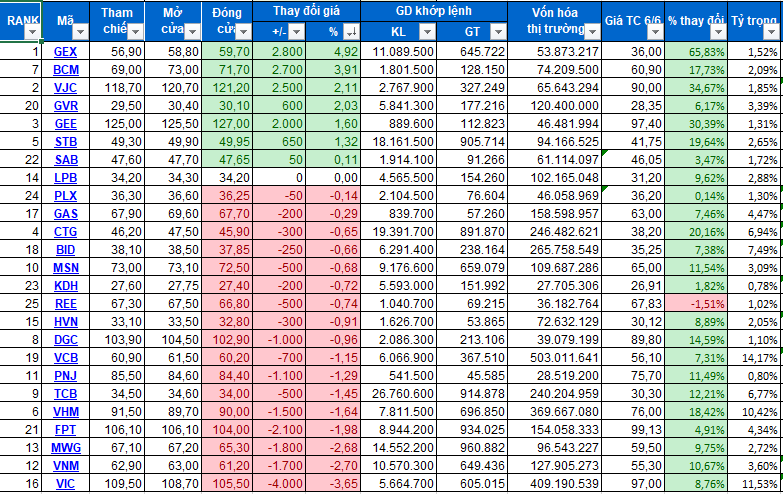Viewport: 783px width, 494px height.
Task: Open the sorted % column filter dropdown
Action: point(352,32)
